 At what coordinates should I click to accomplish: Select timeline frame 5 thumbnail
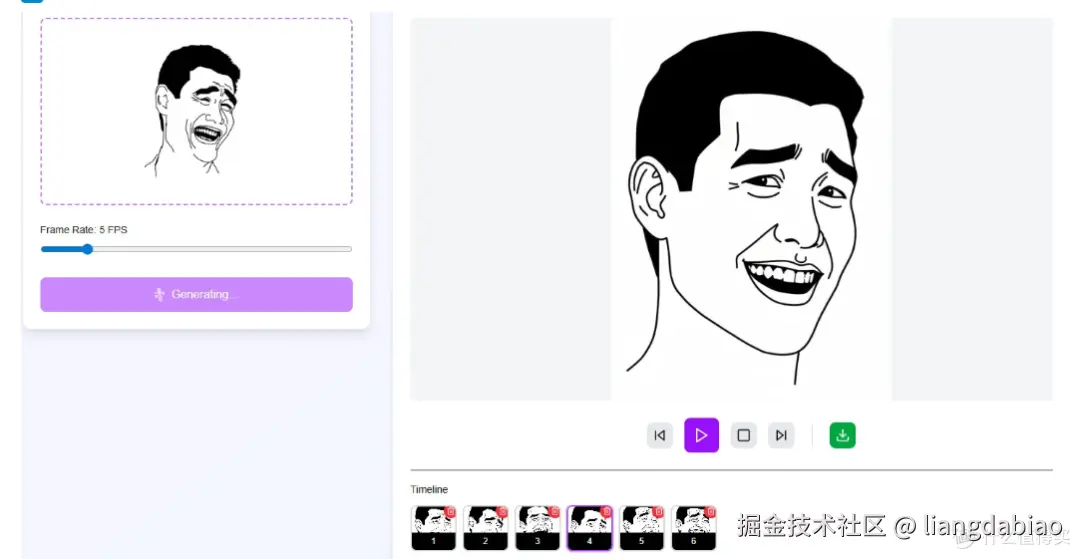click(642, 528)
